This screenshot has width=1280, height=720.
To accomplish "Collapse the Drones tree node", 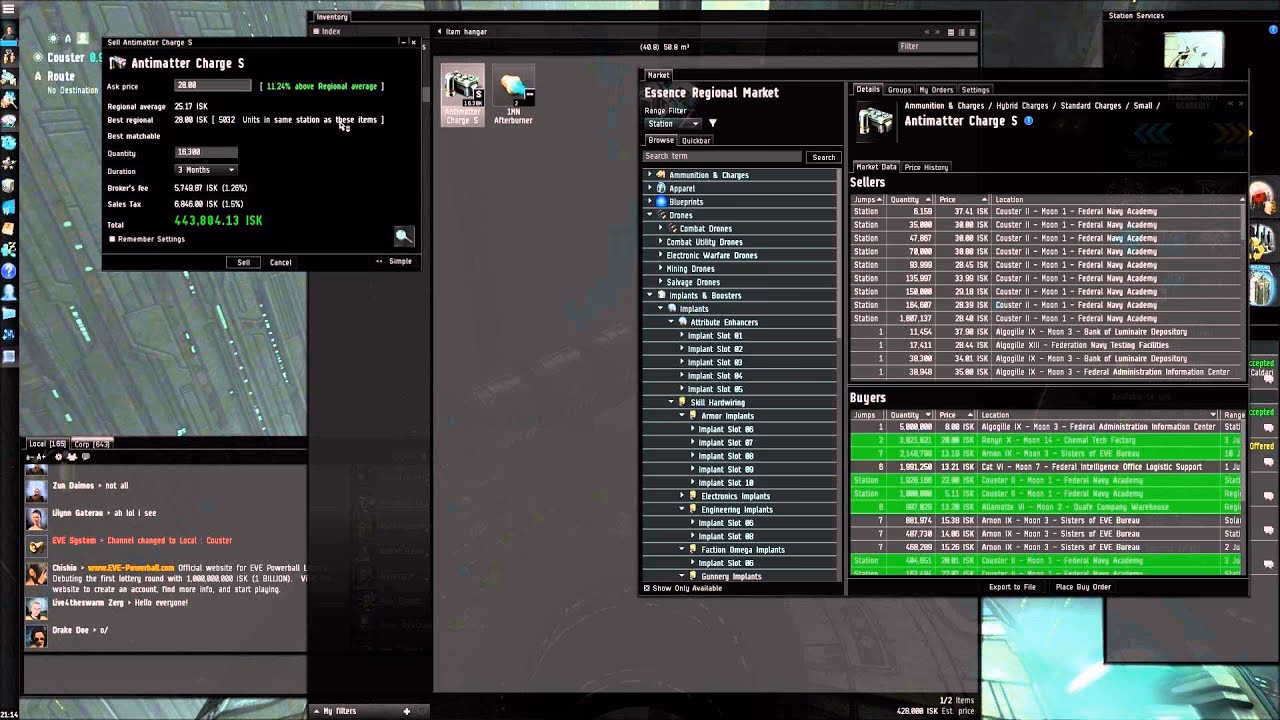I will [650, 215].
